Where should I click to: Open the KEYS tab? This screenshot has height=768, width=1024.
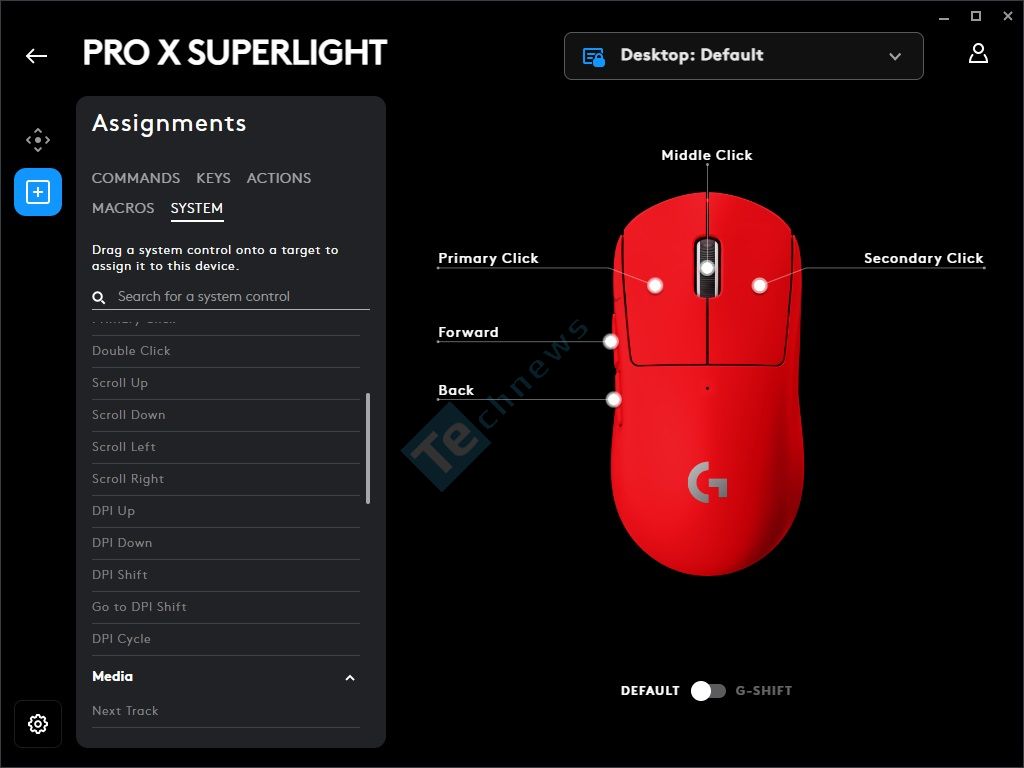[213, 178]
